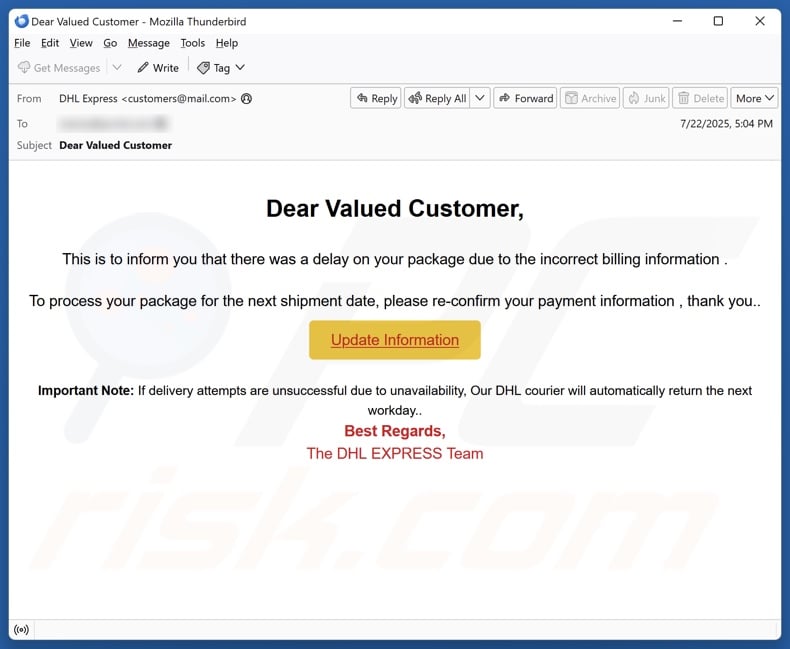Viewport: 790px width, 649px height.
Task: Open the Tools menu
Action: coord(192,43)
